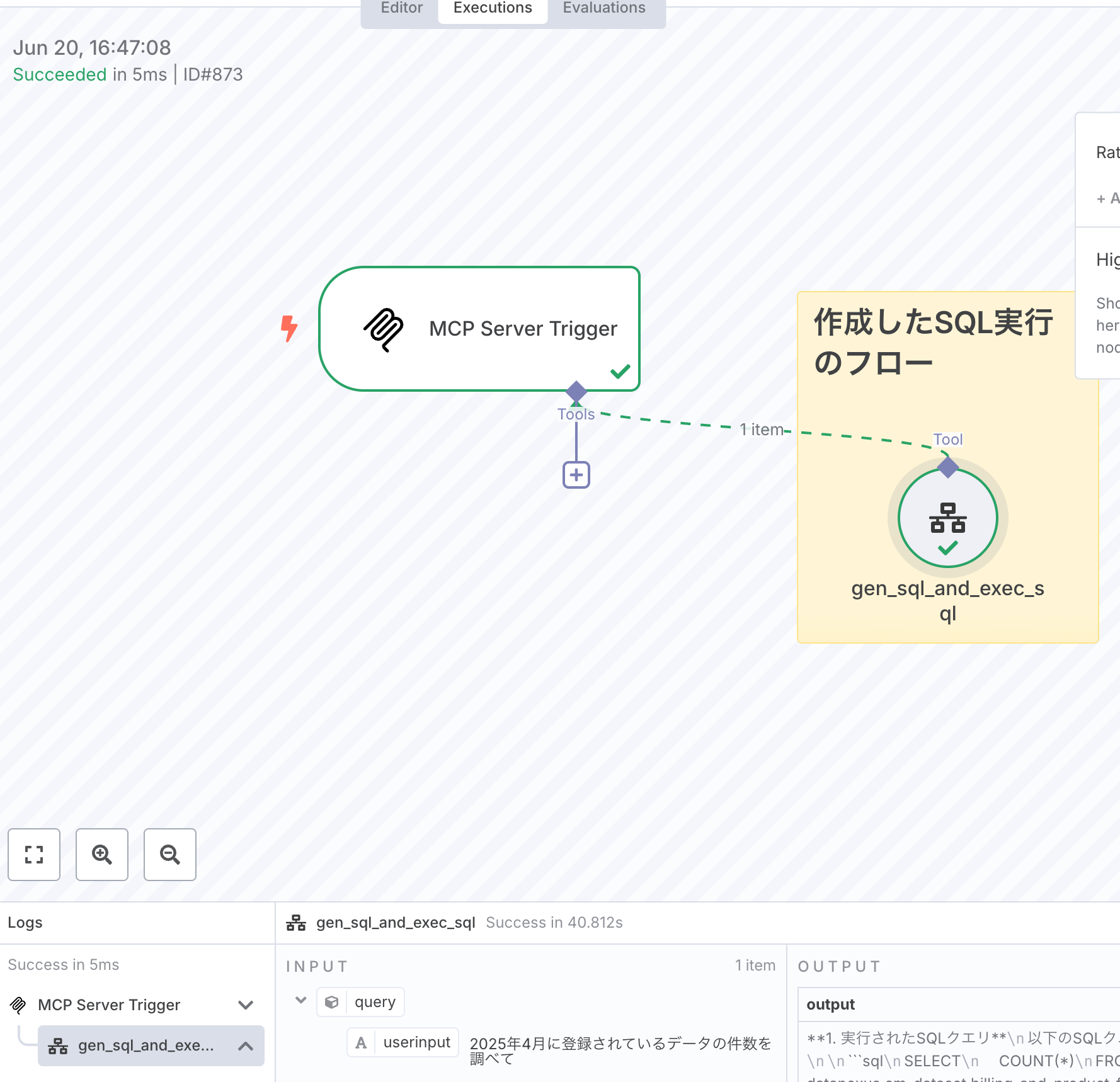Open the Evaluations tab

(604, 8)
